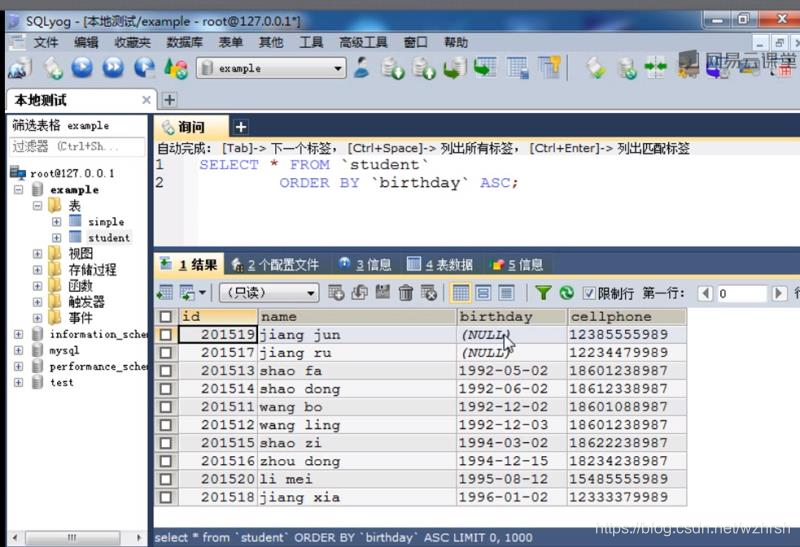
Task: Open the 数据库 menu
Action: click(x=184, y=42)
